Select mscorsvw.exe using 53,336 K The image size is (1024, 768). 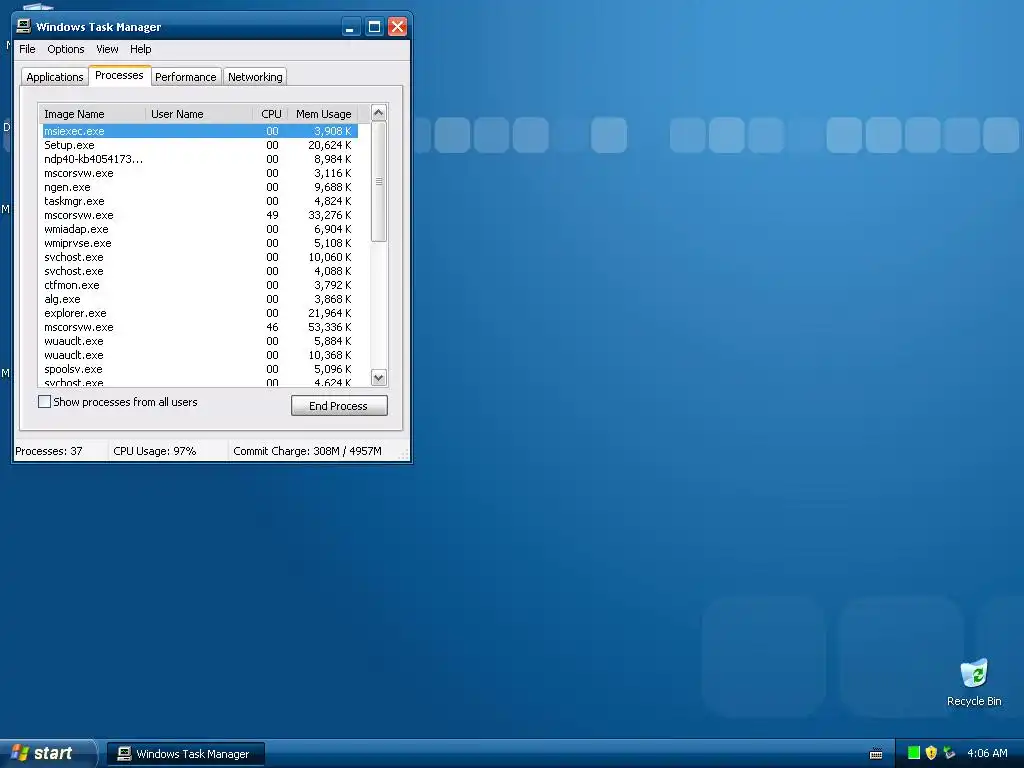[200, 327]
